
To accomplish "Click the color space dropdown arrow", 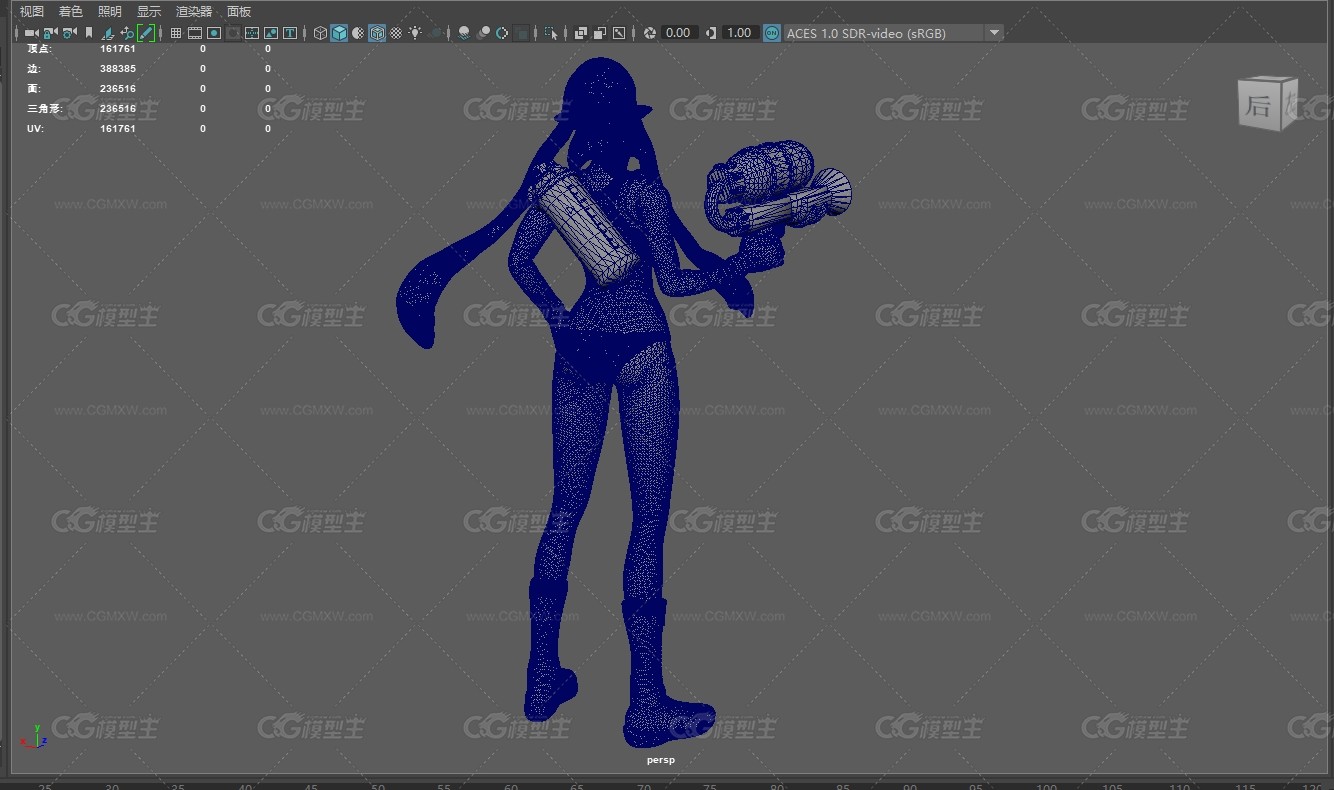I will click(x=994, y=33).
